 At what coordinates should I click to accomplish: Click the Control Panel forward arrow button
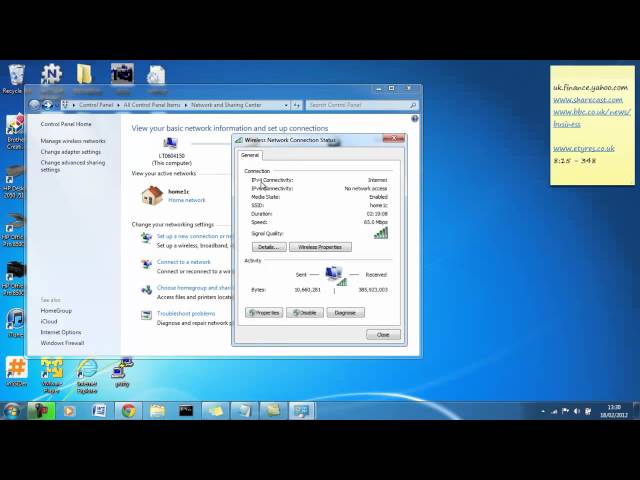click(48, 105)
